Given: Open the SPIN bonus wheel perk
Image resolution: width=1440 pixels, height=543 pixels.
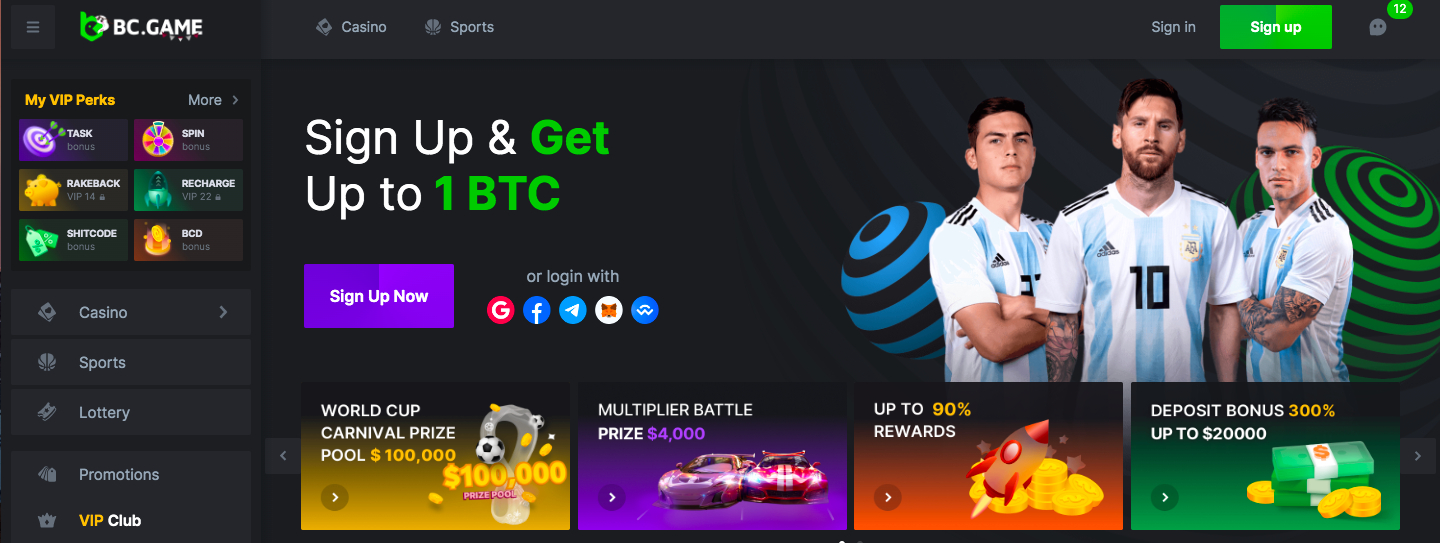Looking at the screenshot, I should [188, 140].
